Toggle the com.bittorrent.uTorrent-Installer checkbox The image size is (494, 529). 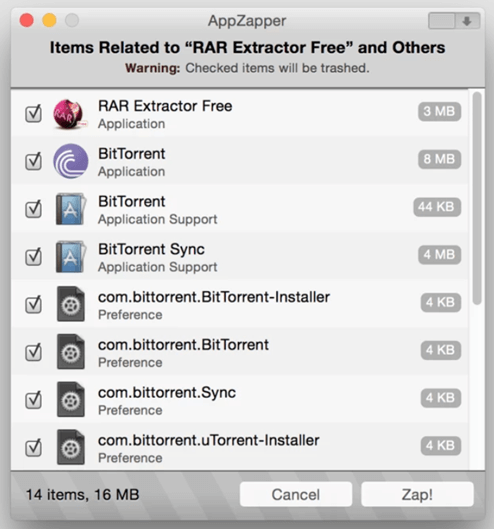(33, 448)
